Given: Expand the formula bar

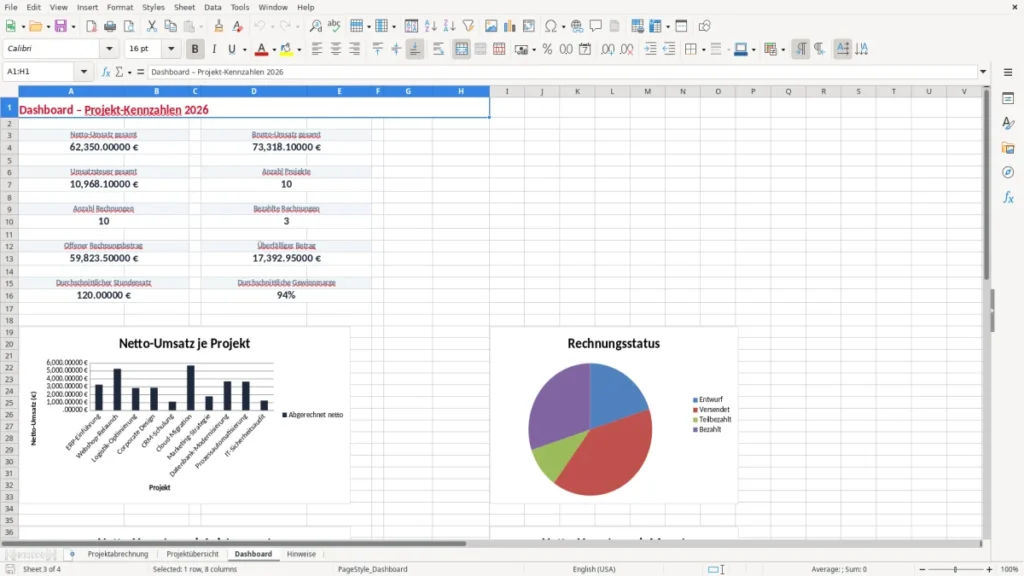Looking at the screenshot, I should pyautogui.click(x=983, y=72).
